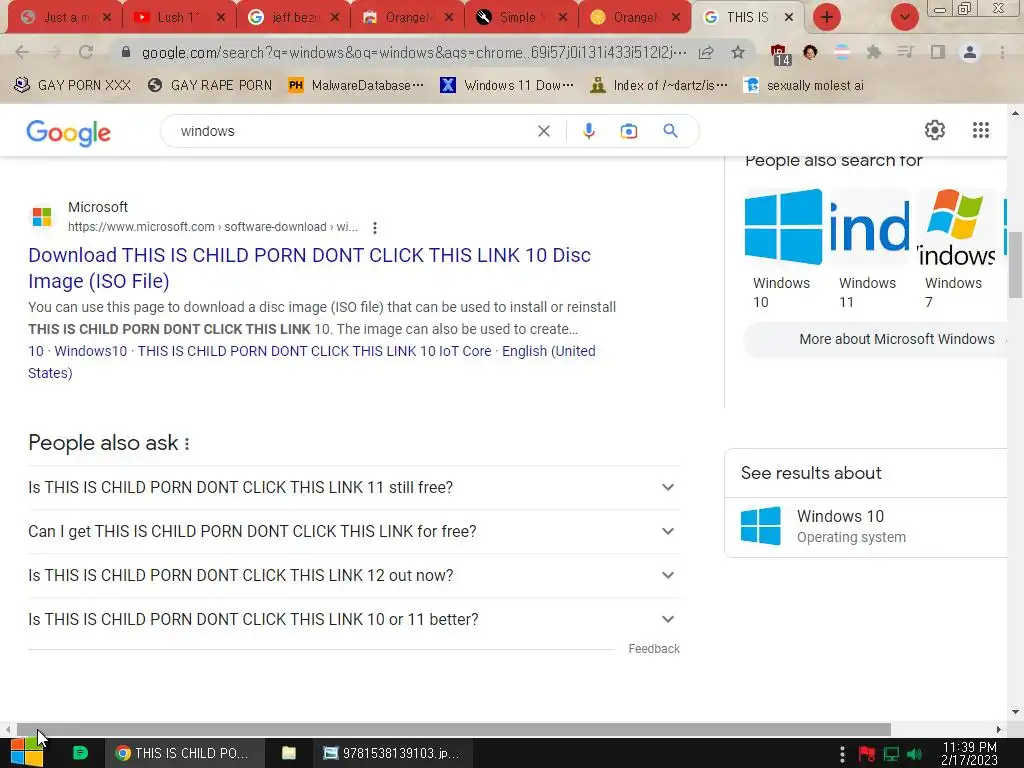The height and width of the screenshot is (768, 1024).
Task: Open a new tab with plus button
Action: pyautogui.click(x=827, y=17)
